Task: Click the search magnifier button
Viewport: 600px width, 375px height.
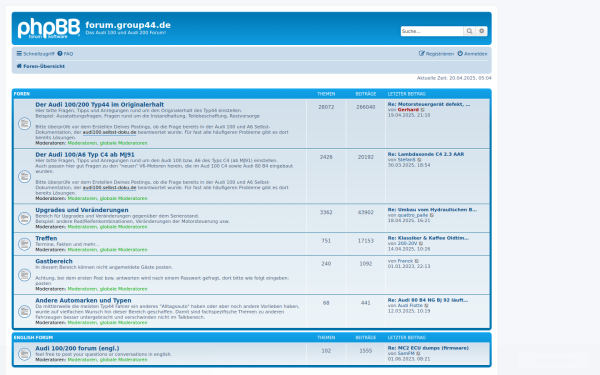Action: pyautogui.click(x=469, y=31)
